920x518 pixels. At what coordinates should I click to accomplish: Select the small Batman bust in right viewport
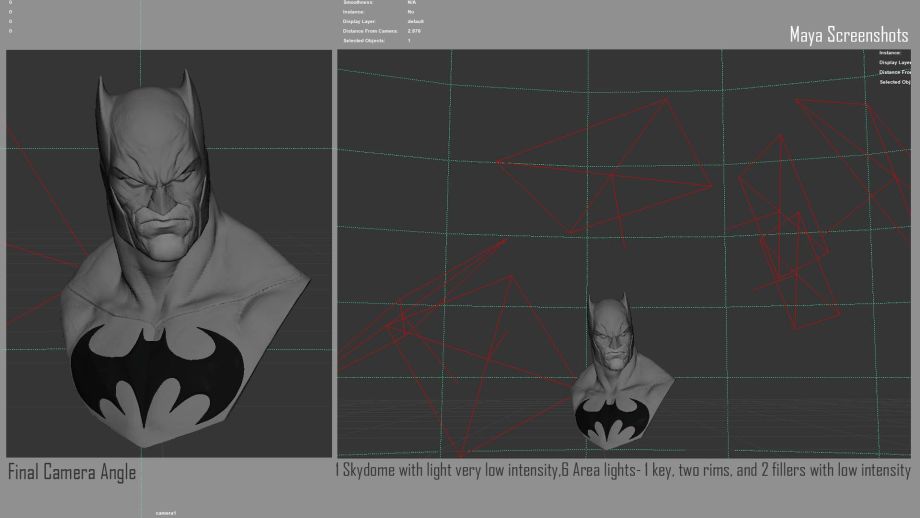[623, 371]
